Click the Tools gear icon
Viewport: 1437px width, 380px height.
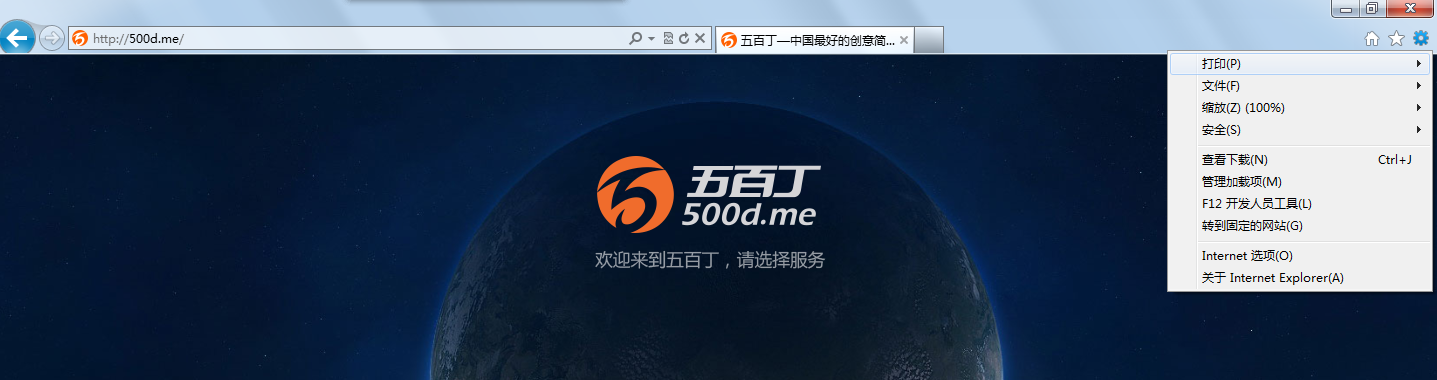[x=1420, y=39]
